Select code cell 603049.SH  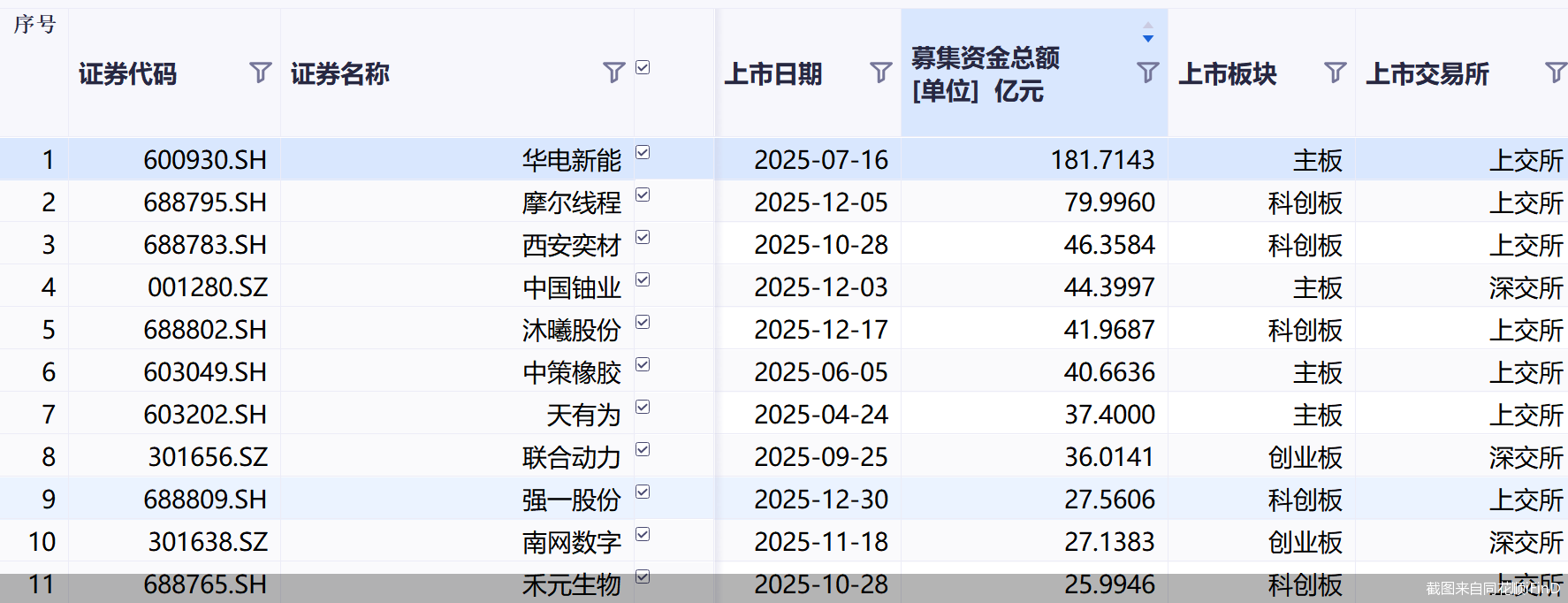click(205, 372)
